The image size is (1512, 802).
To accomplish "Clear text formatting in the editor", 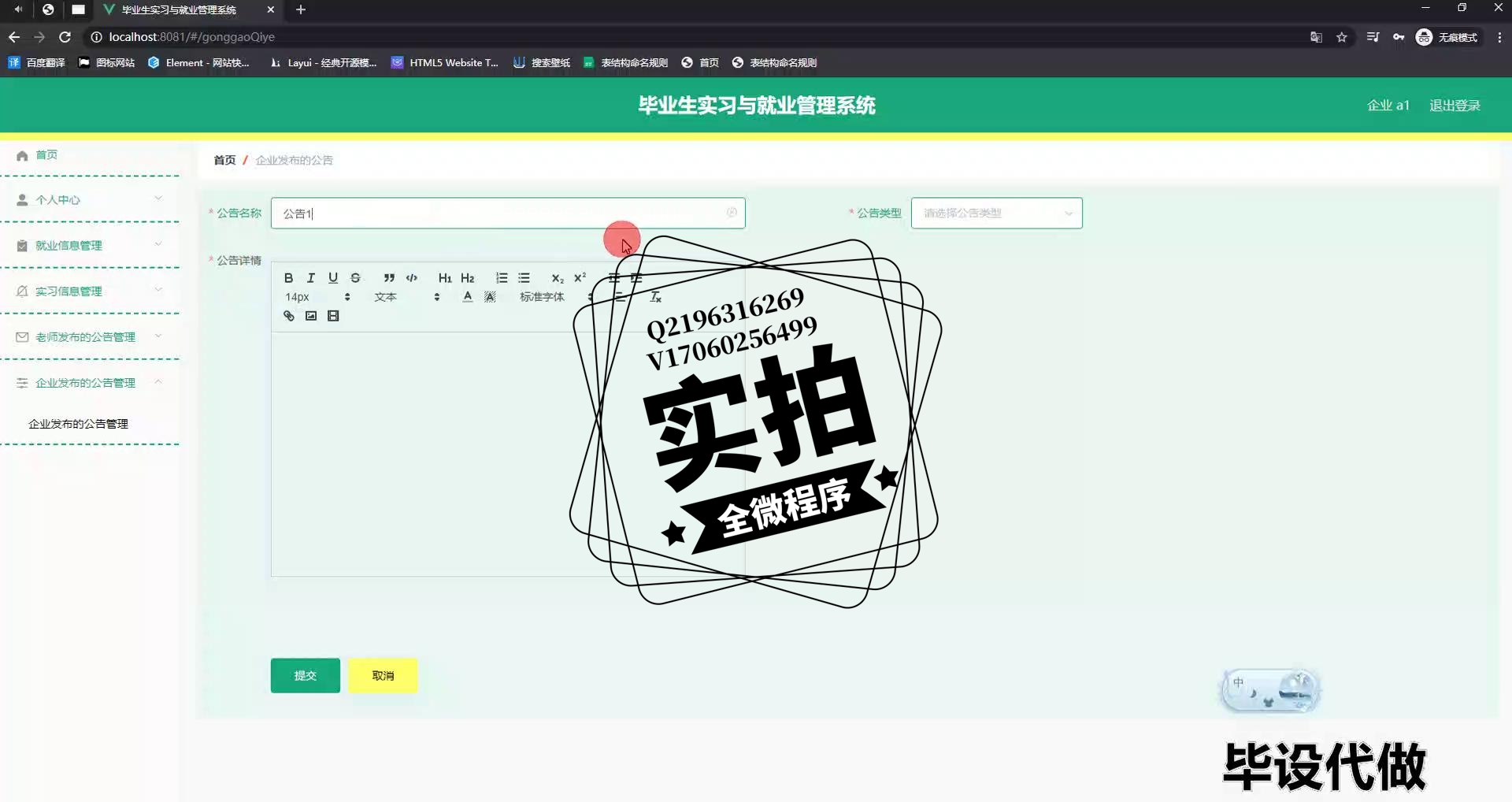I will [x=655, y=297].
